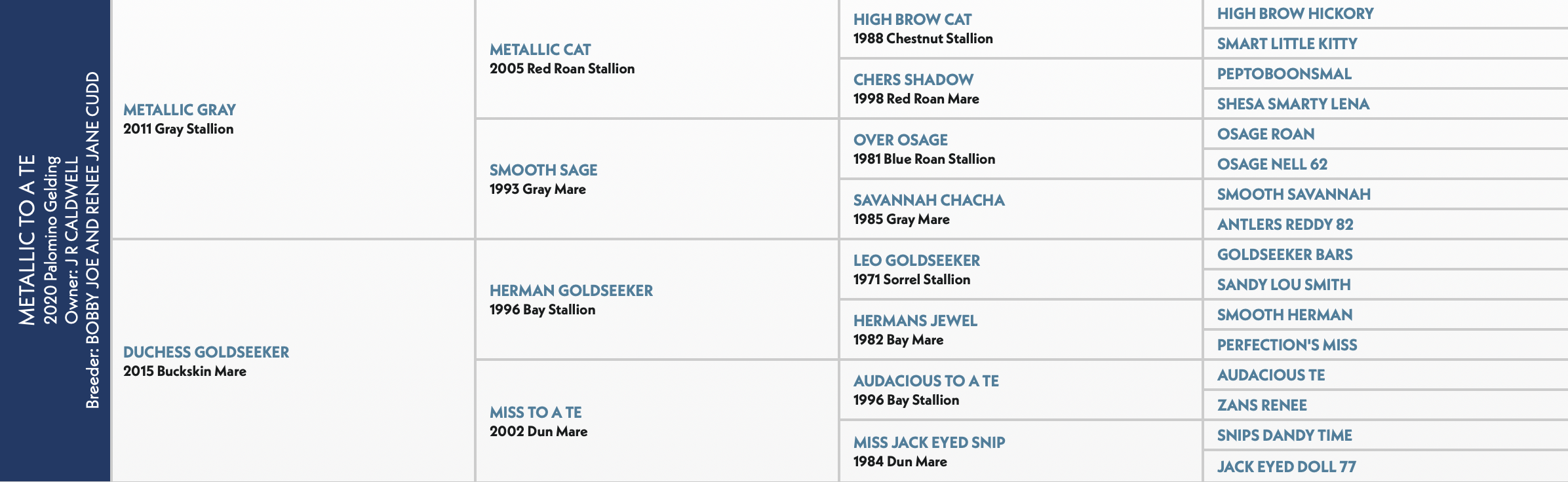Click SAVANNAH CHACHA mare link
The height and width of the screenshot is (482, 1568).
coord(929,200)
